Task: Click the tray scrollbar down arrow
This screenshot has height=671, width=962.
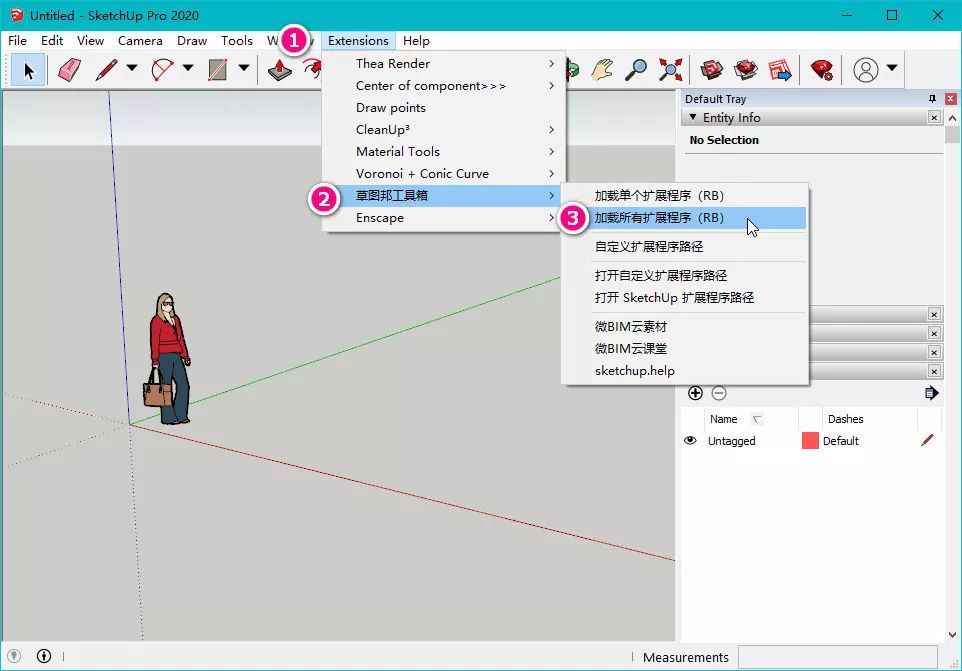Action: pyautogui.click(x=952, y=635)
